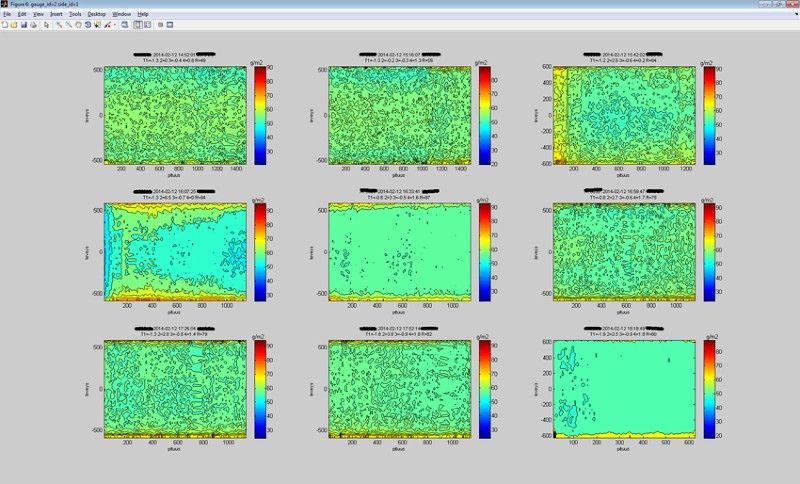Click the dock figure arrow at the menu bar's right end
The height and width of the screenshot is (484, 800).
click(x=796, y=13)
